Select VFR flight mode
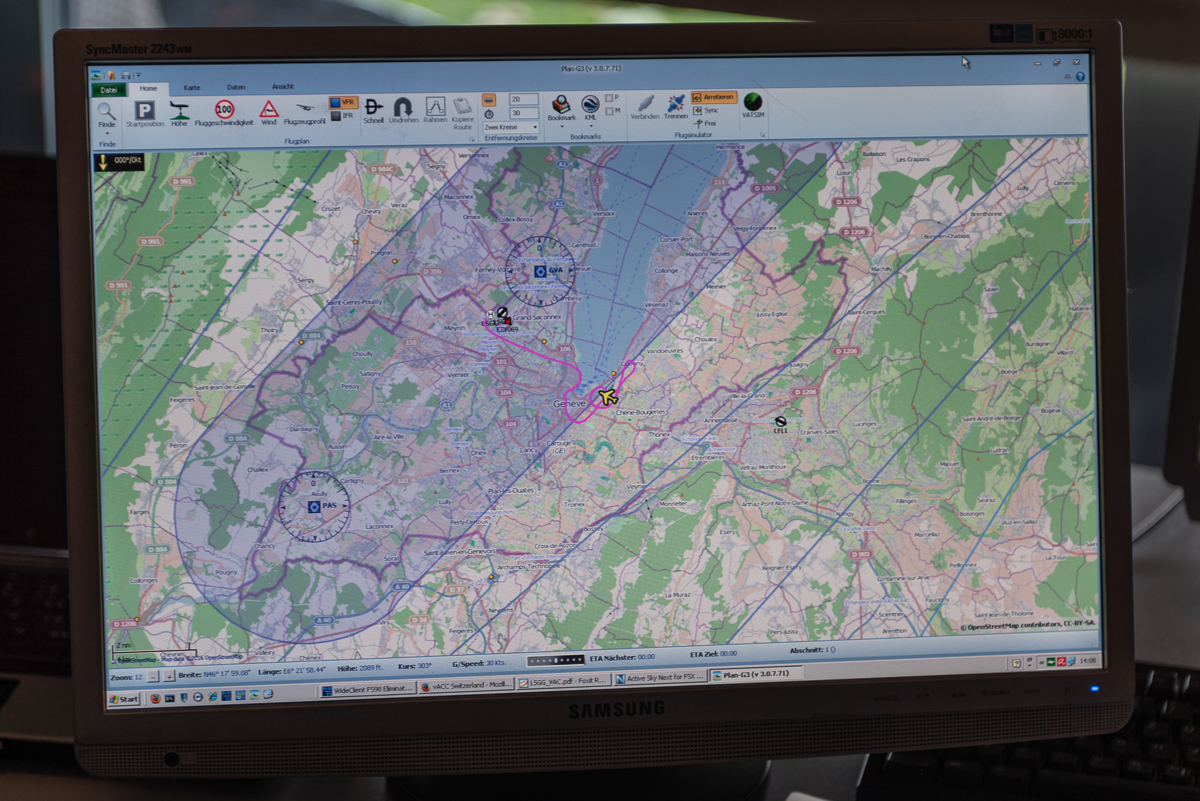This screenshot has width=1200, height=801. click(x=342, y=102)
